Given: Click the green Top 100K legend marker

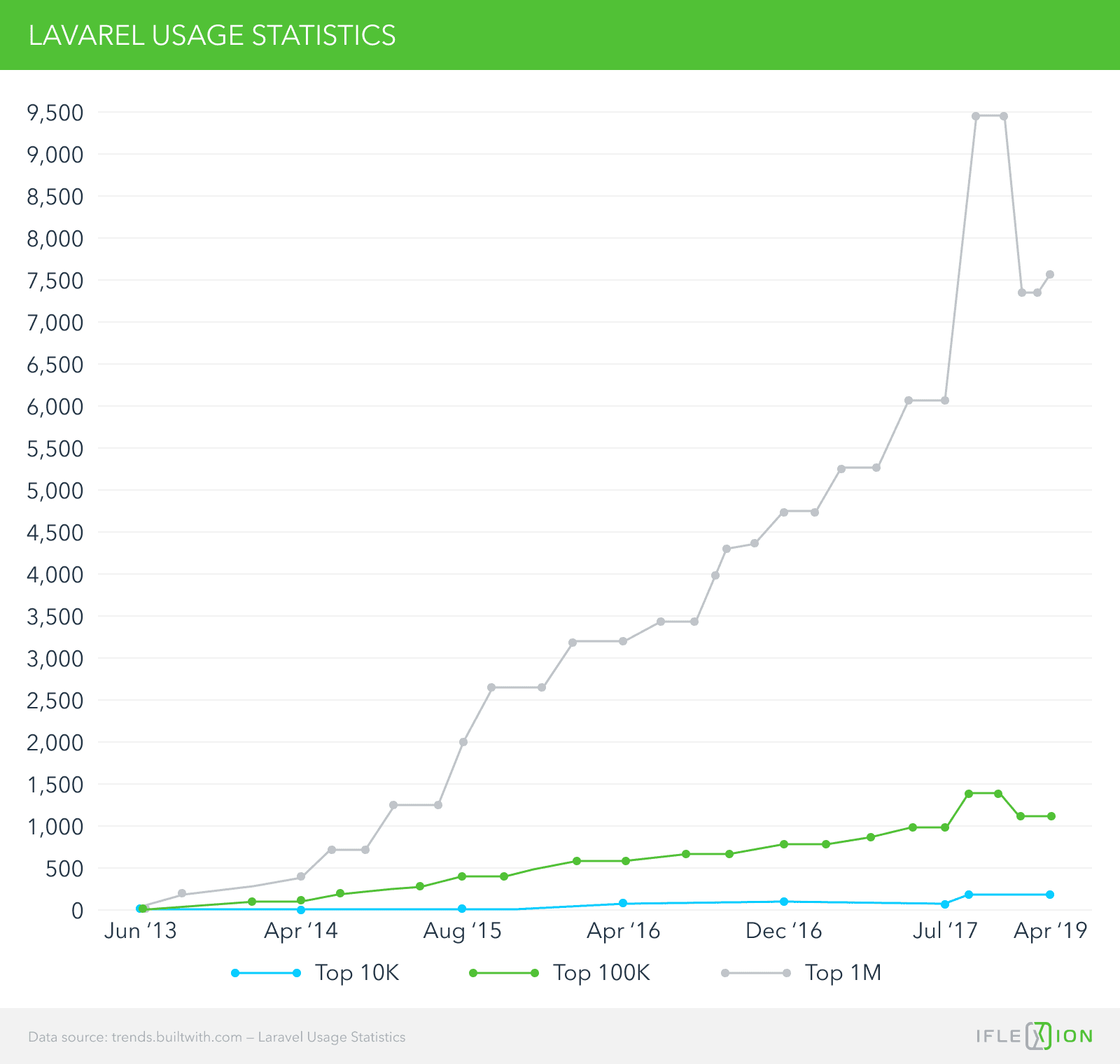Looking at the screenshot, I should [504, 973].
